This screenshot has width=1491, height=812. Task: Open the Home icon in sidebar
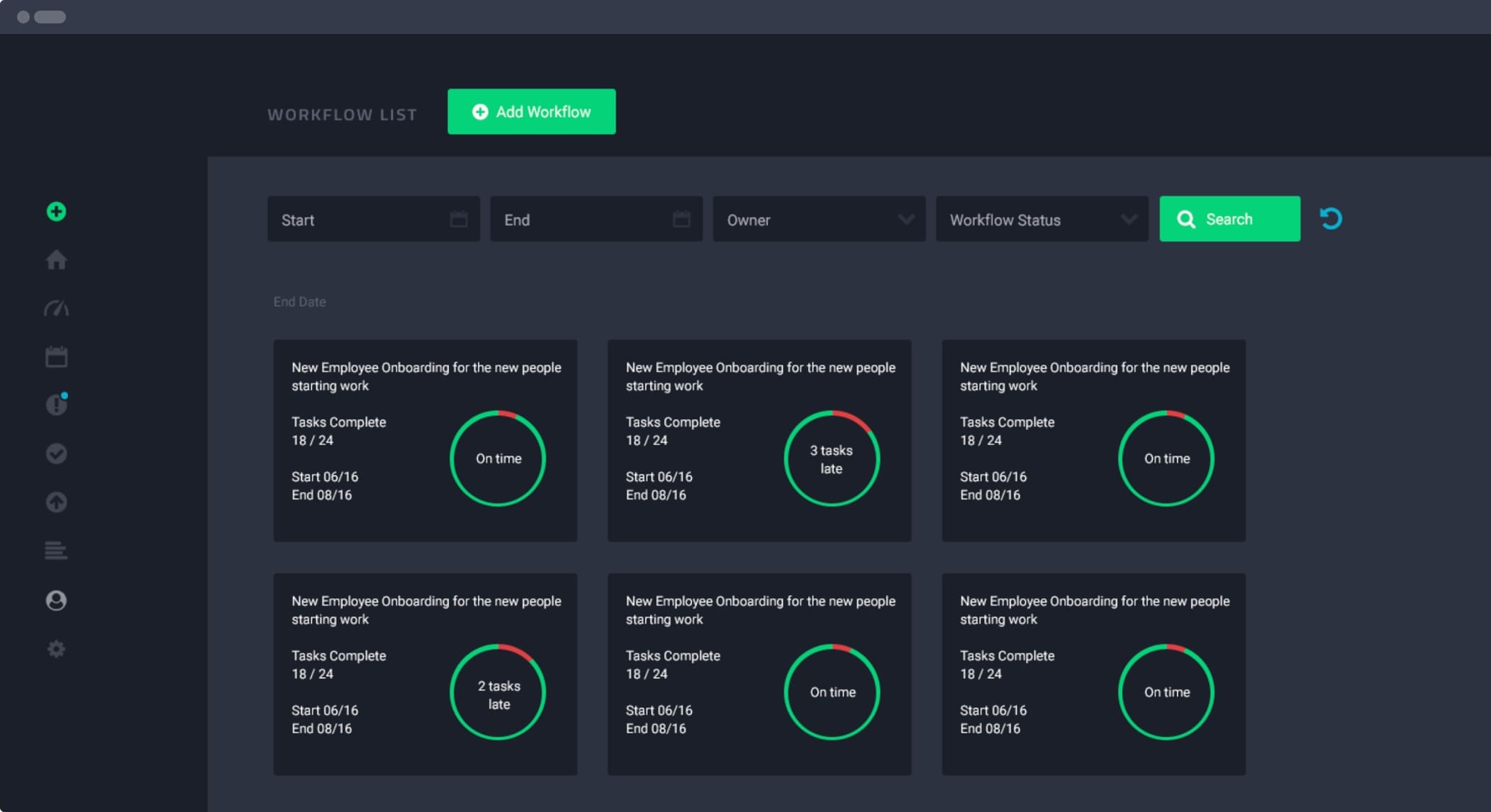(56, 260)
